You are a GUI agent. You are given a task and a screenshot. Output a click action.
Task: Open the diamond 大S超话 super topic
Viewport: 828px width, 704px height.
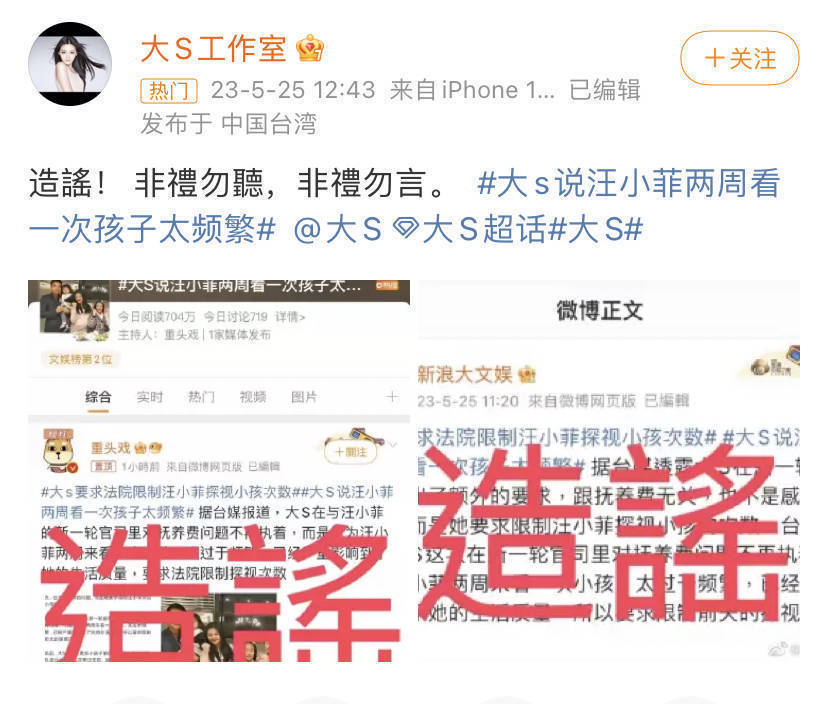click(470, 230)
